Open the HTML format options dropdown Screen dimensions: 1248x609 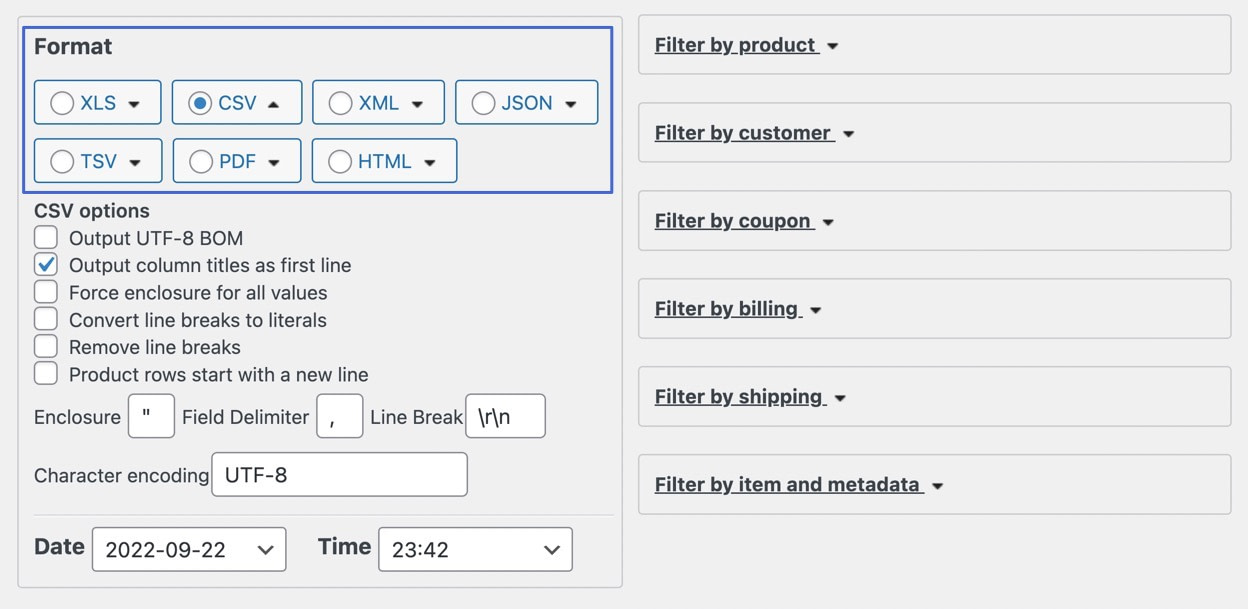430,161
